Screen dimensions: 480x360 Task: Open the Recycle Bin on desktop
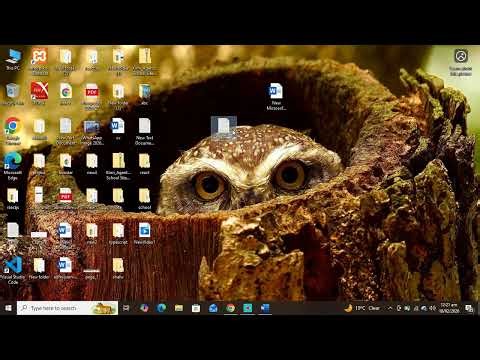tap(13, 94)
